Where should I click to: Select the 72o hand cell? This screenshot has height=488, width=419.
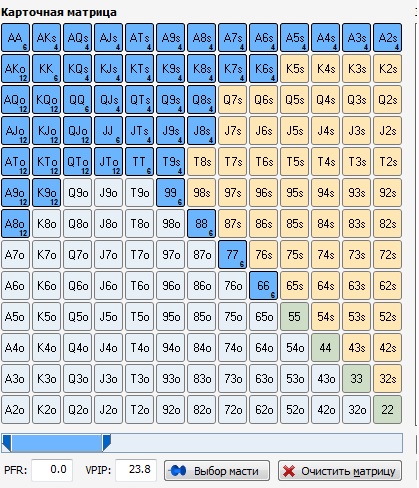232,410
